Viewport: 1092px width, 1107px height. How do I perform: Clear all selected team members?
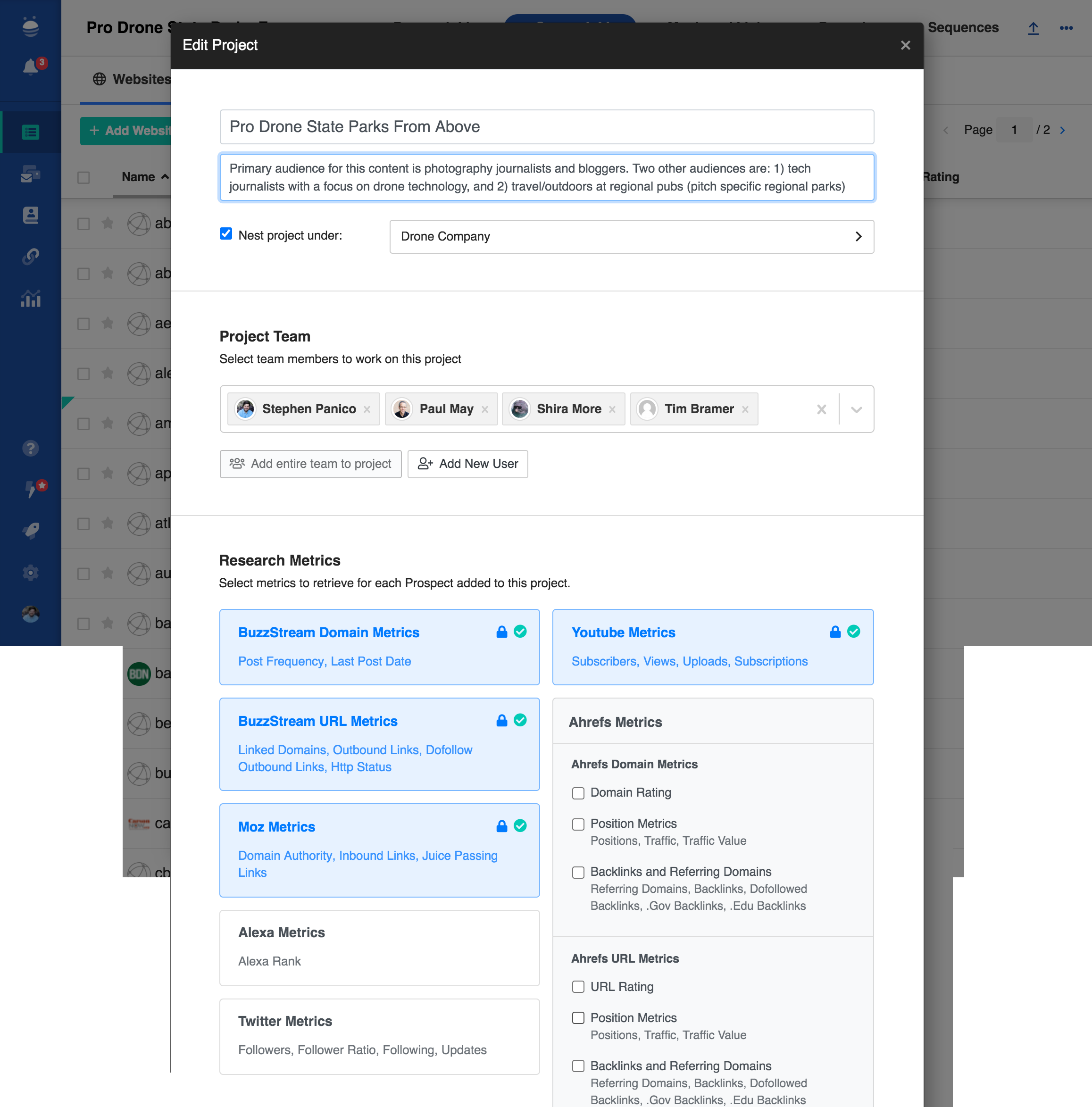(x=821, y=409)
